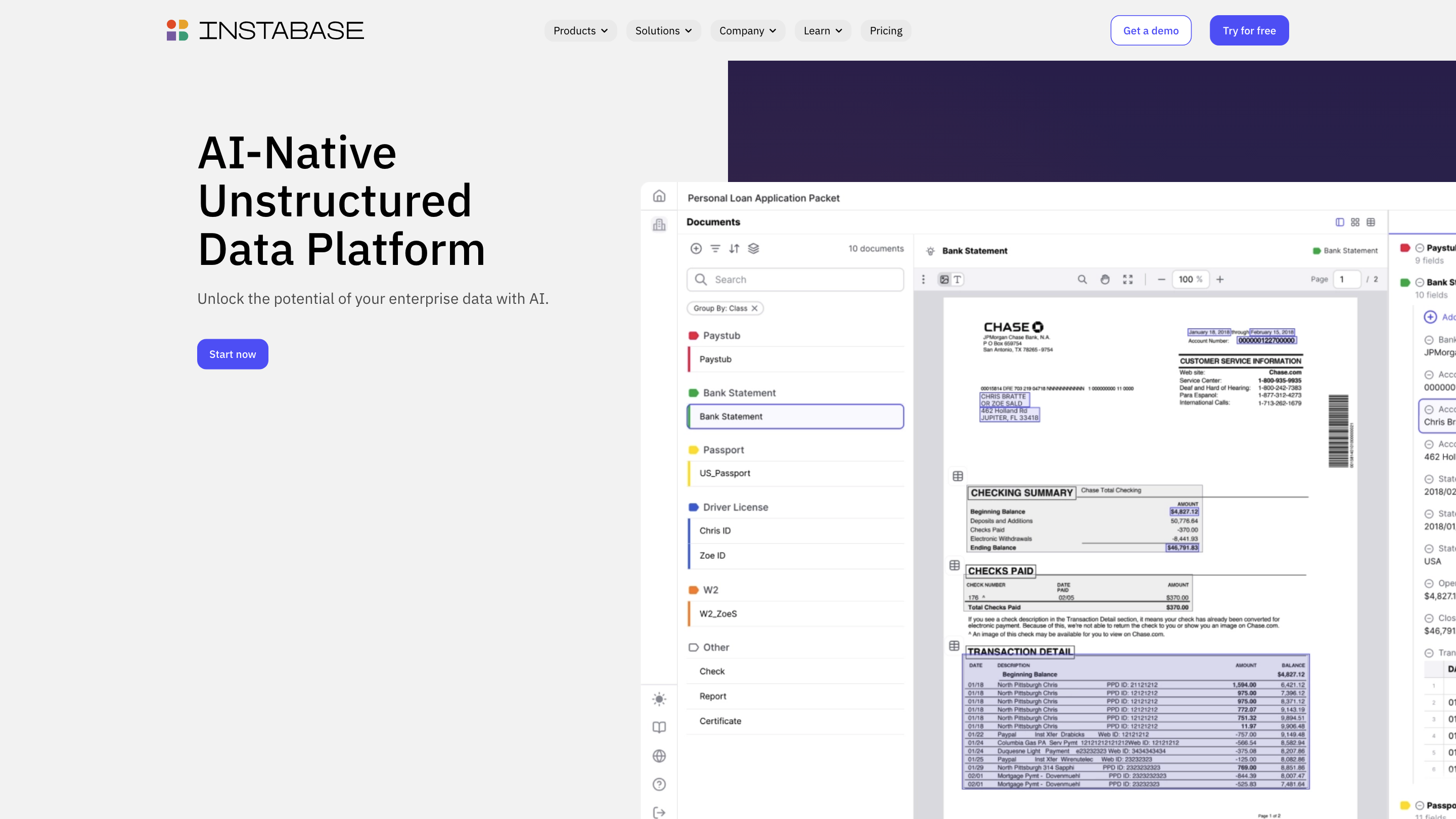Click the layers stack icon
Viewport: 1456px width, 819px height.
point(753,249)
